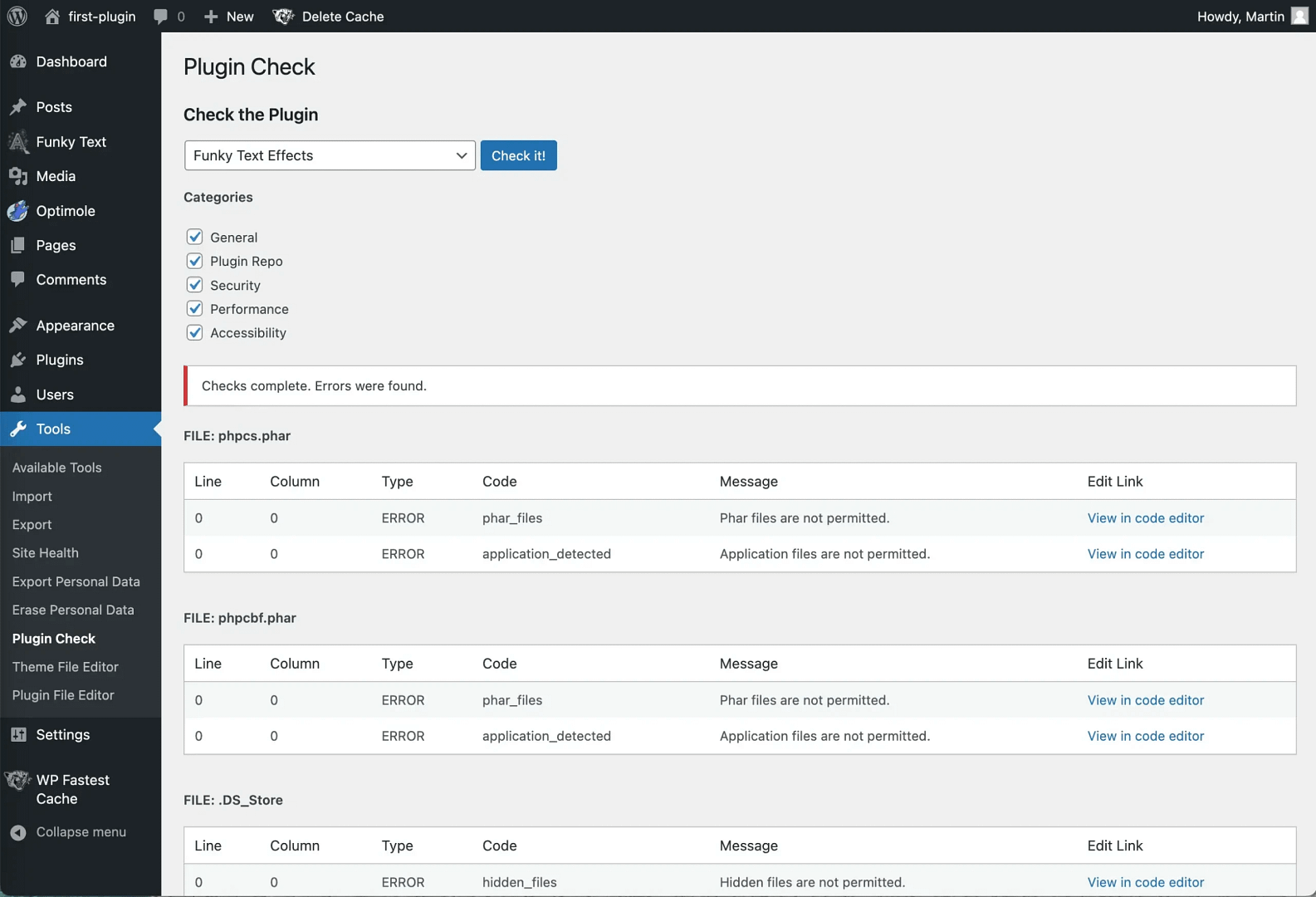Viewport: 1316px width, 897px height.
Task: Open View in code editor for phpcs.phar phar_files
Action: [x=1145, y=518]
